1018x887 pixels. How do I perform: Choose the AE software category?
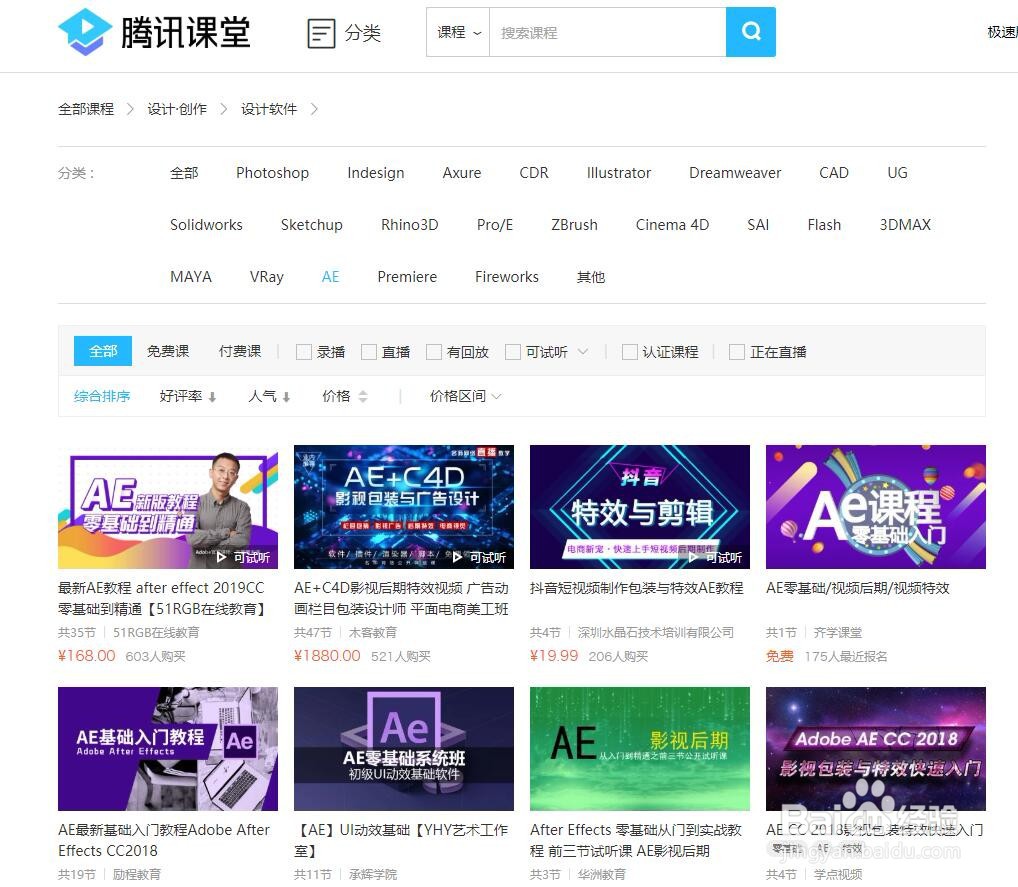click(x=330, y=277)
